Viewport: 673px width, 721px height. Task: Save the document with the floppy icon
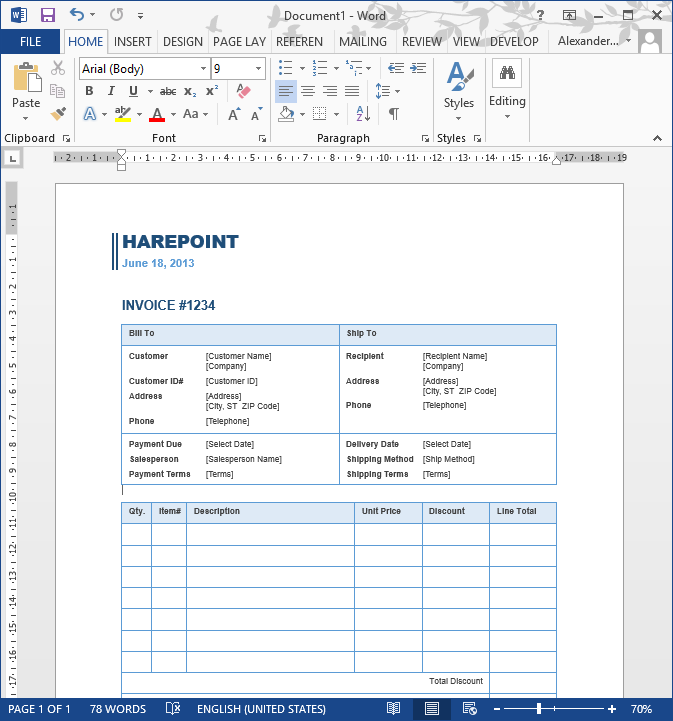coord(47,15)
